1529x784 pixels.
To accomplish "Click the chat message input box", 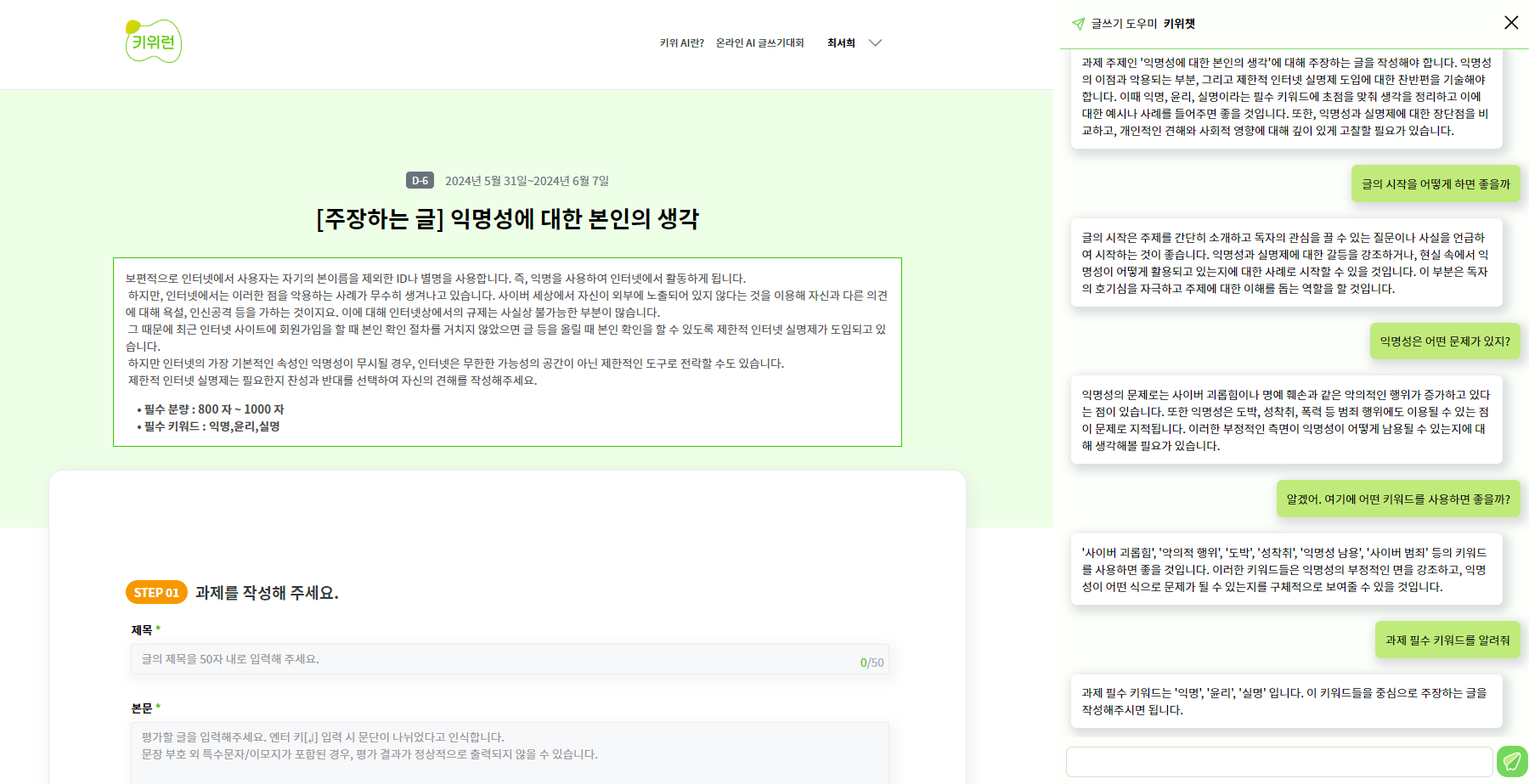I will click(x=1278, y=761).
